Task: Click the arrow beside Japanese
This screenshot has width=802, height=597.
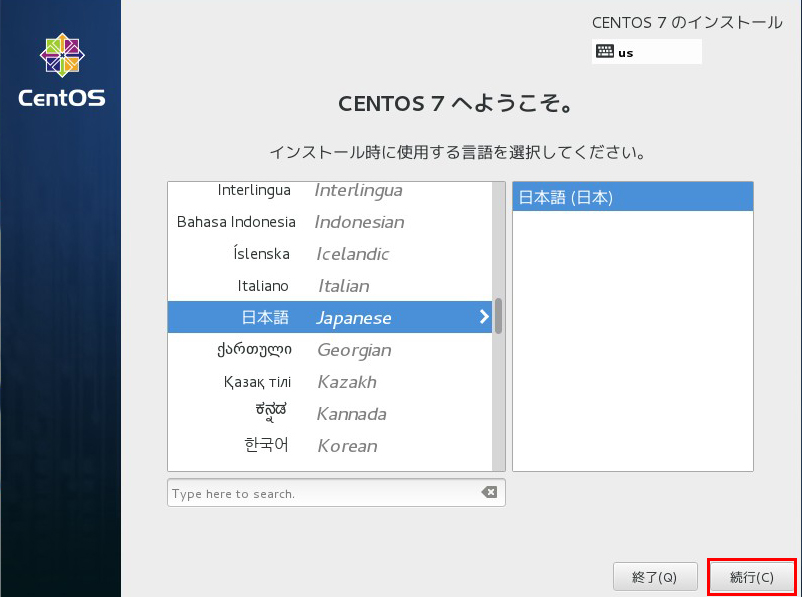Action: 484,317
